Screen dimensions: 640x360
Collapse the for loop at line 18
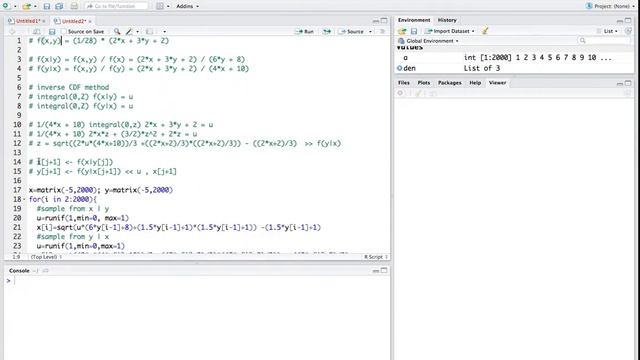[24, 200]
